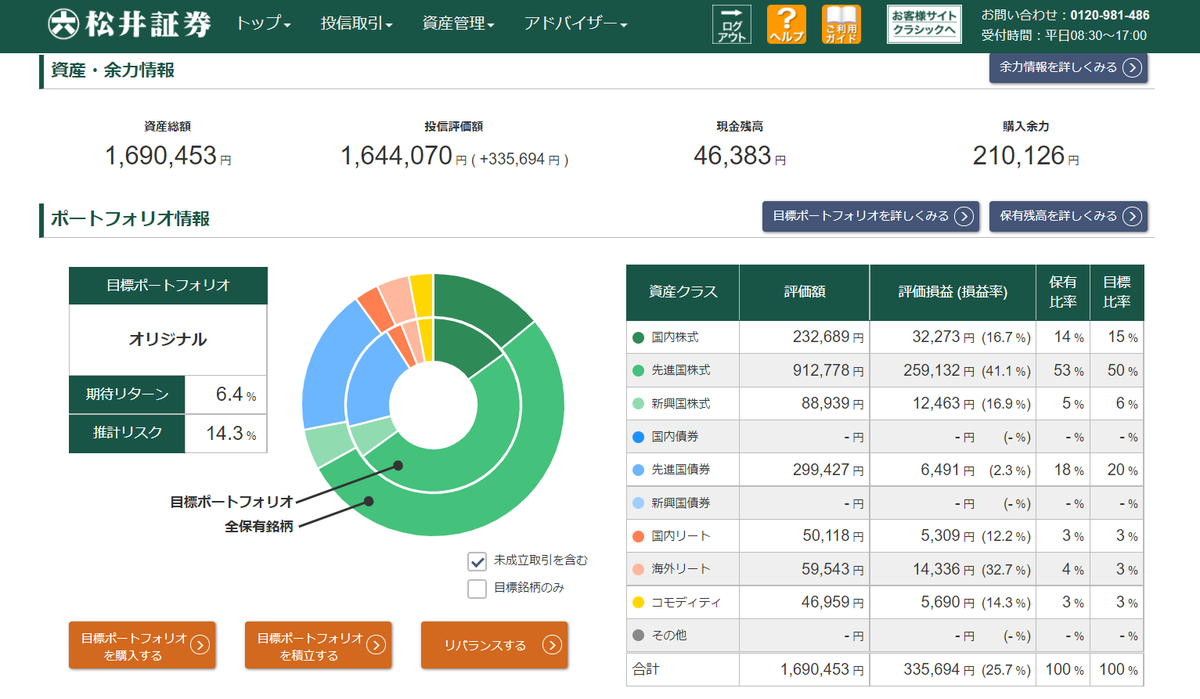Click その他 gray legend dot
The width and height of the screenshot is (1200, 699).
(x=638, y=635)
